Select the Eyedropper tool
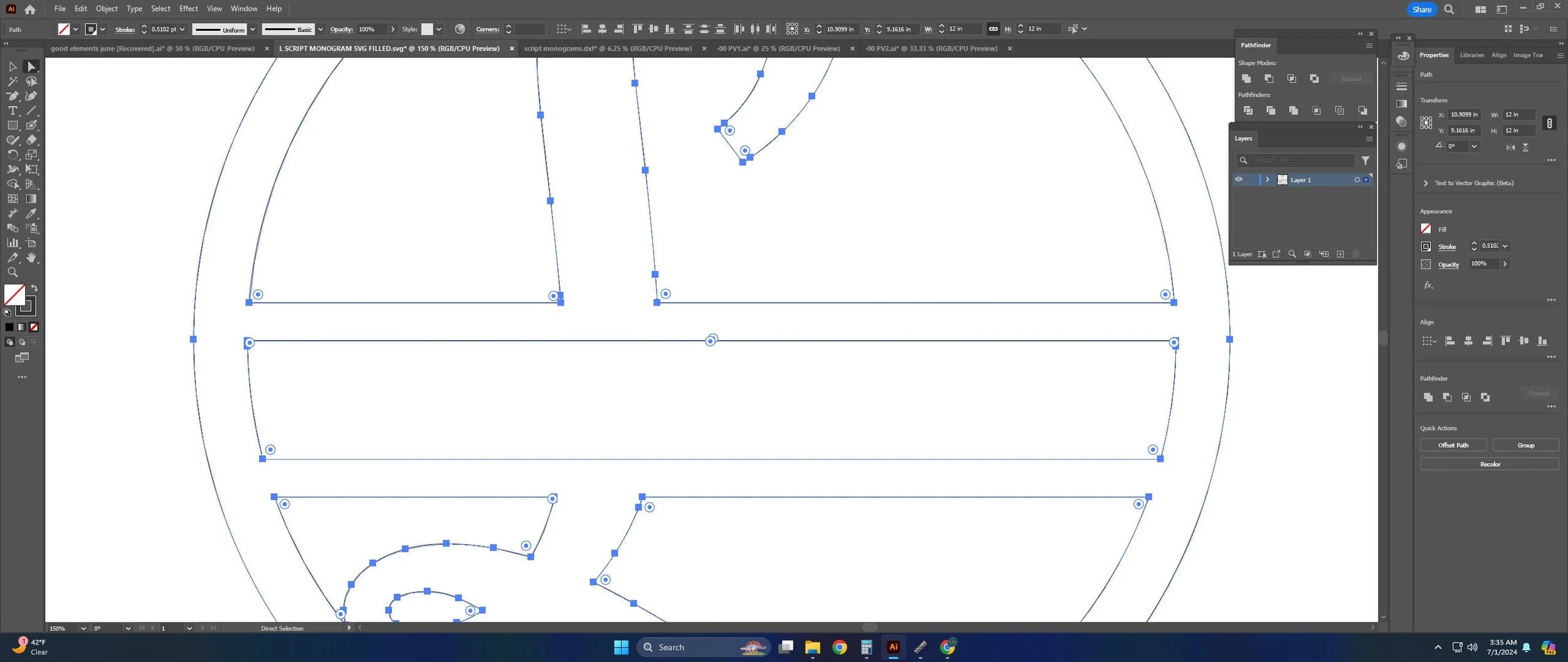1568x662 pixels. point(31,213)
